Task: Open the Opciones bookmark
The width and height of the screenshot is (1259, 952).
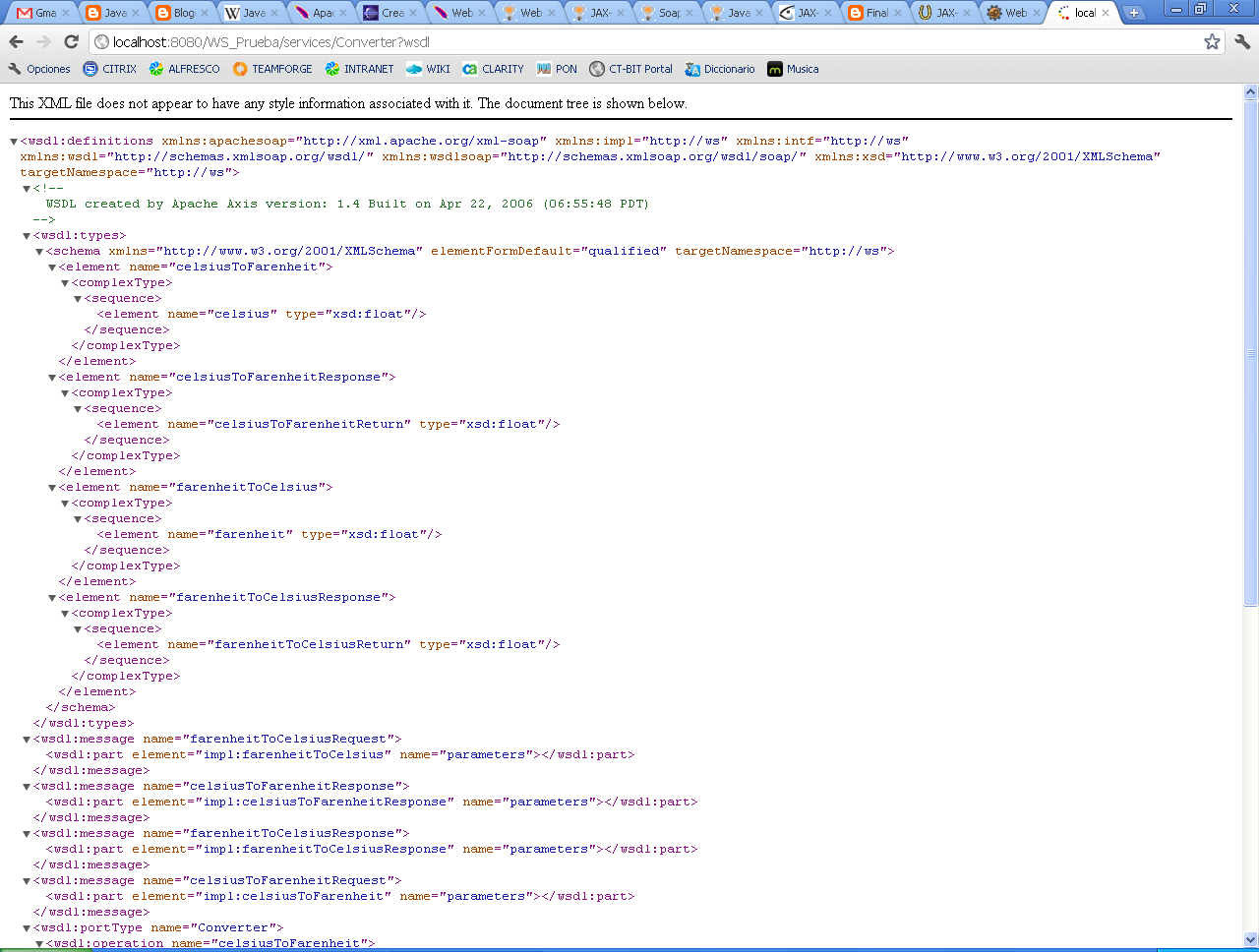Action: (x=39, y=69)
